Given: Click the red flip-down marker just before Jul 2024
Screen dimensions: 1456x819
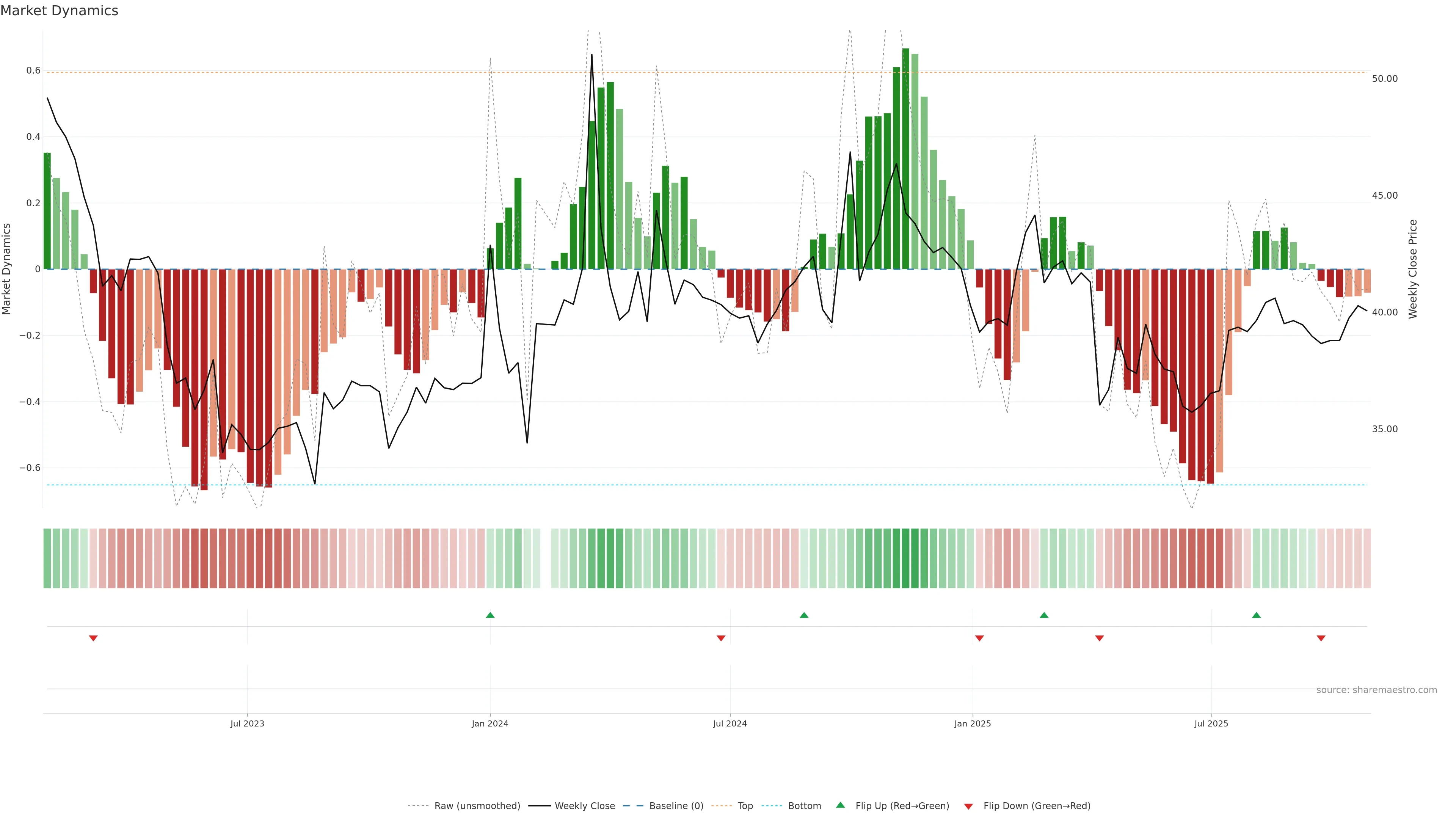Looking at the screenshot, I should coord(721,638).
